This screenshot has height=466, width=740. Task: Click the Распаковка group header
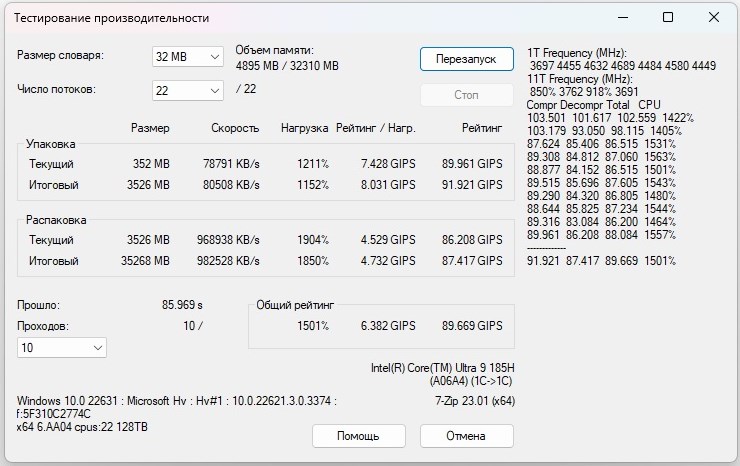(x=56, y=220)
